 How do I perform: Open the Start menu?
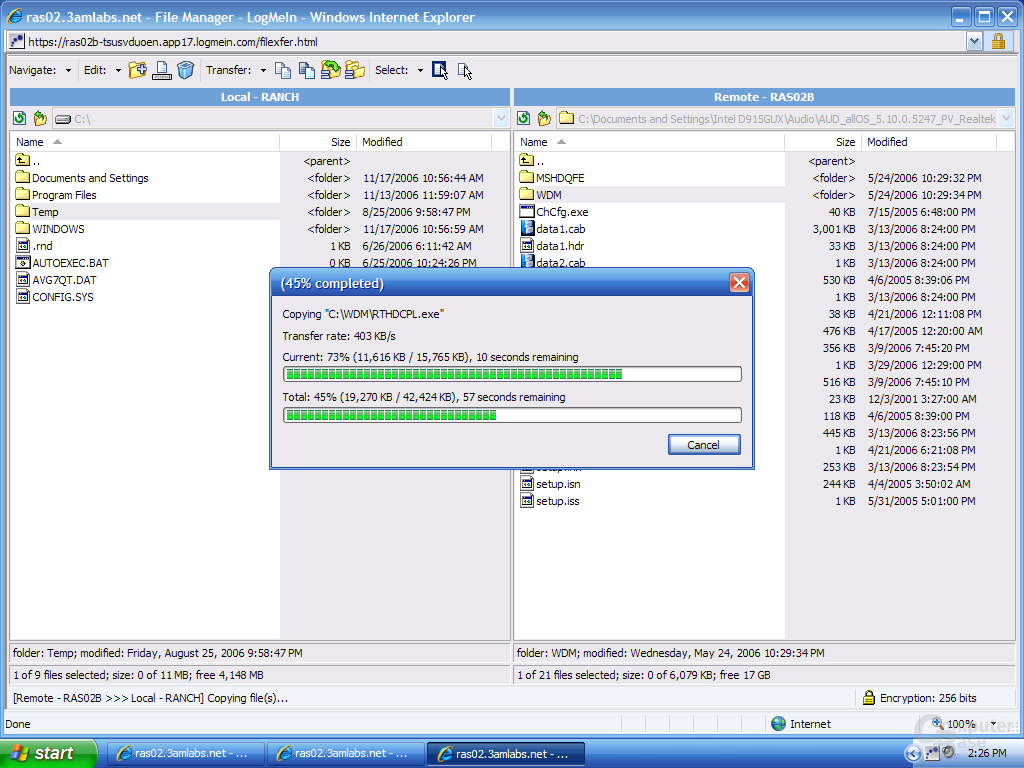point(47,753)
